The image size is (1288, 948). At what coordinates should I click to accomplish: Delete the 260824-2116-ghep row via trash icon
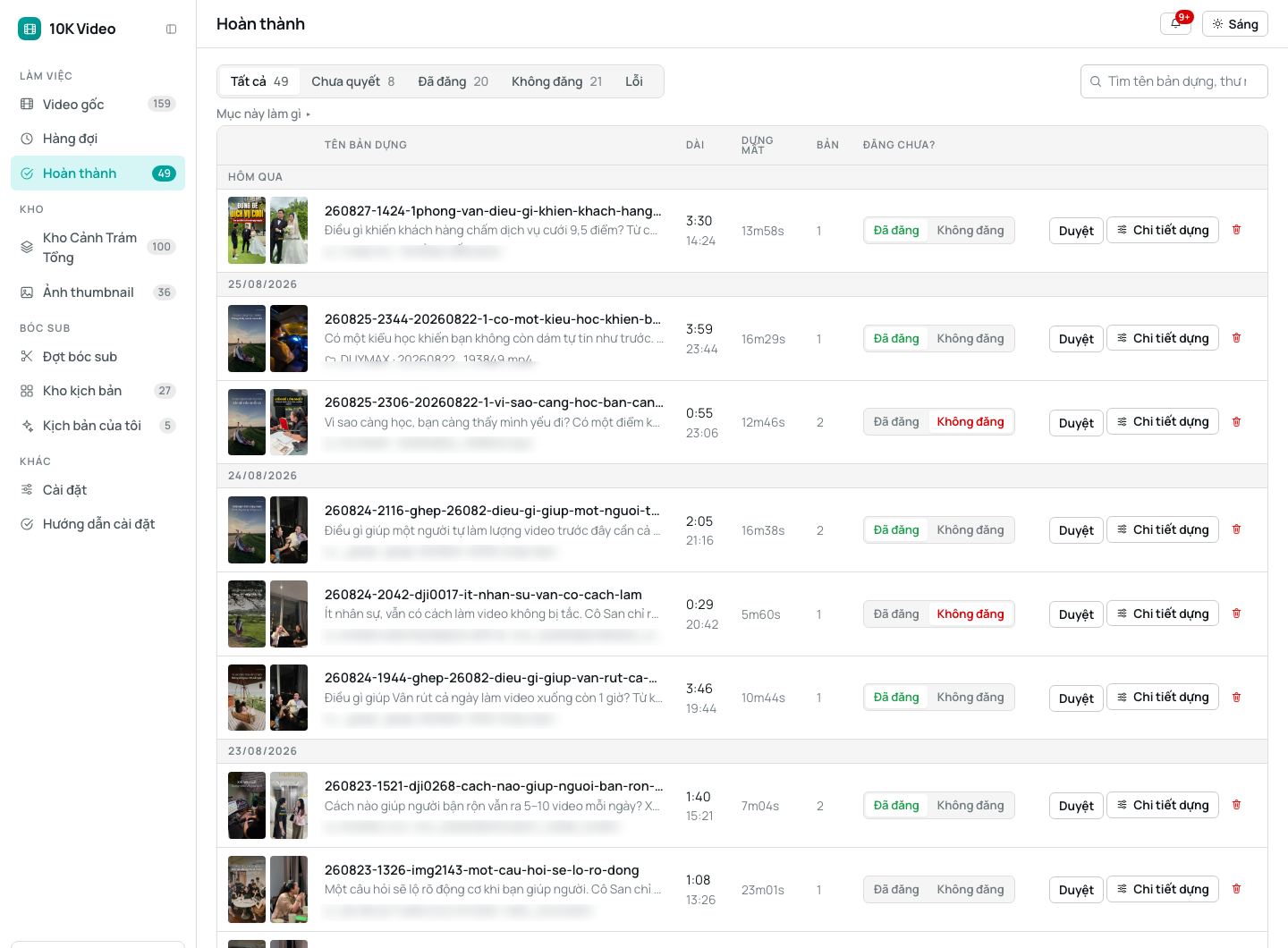(x=1237, y=529)
